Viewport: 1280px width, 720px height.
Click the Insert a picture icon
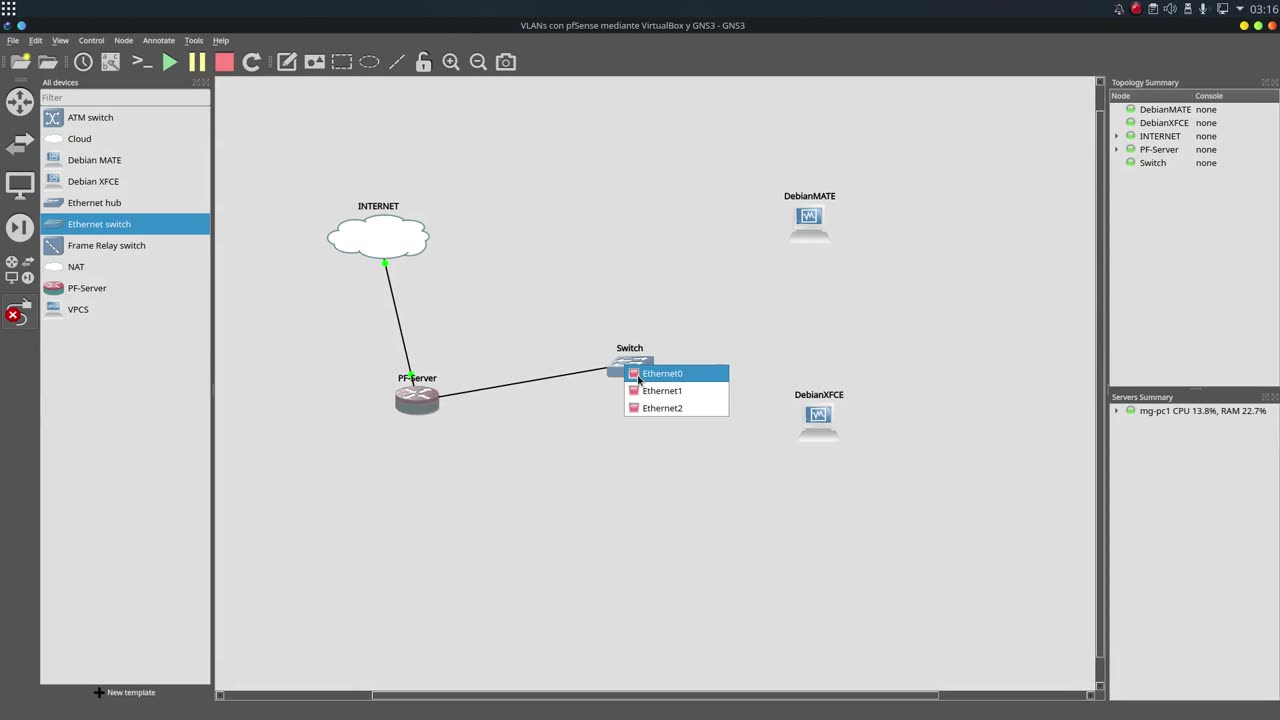tap(314, 62)
